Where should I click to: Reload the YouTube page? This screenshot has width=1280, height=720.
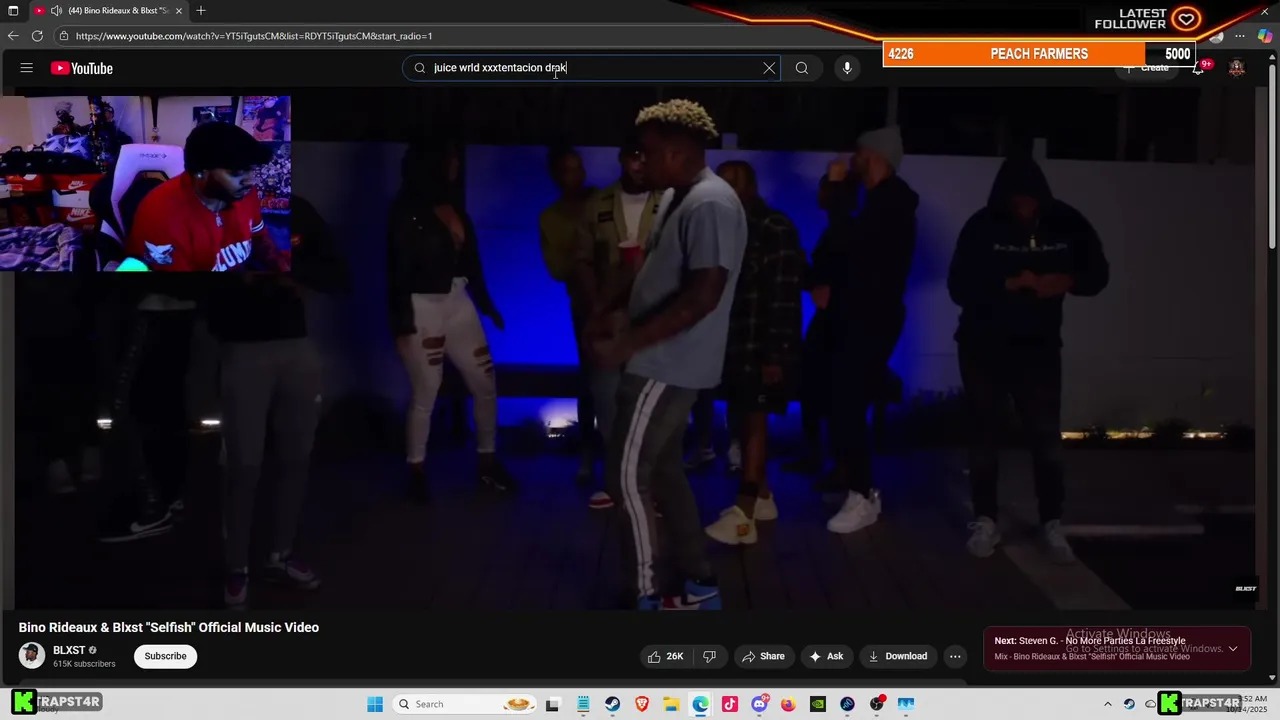(x=37, y=35)
